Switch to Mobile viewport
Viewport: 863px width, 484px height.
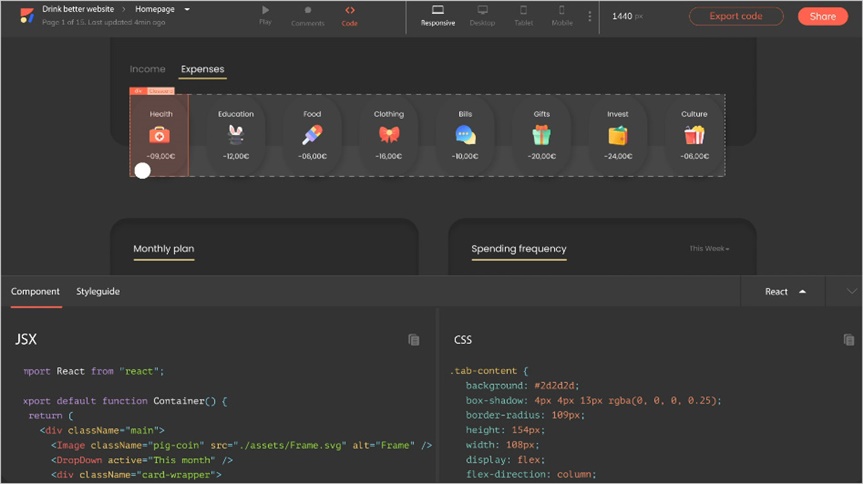coord(562,15)
